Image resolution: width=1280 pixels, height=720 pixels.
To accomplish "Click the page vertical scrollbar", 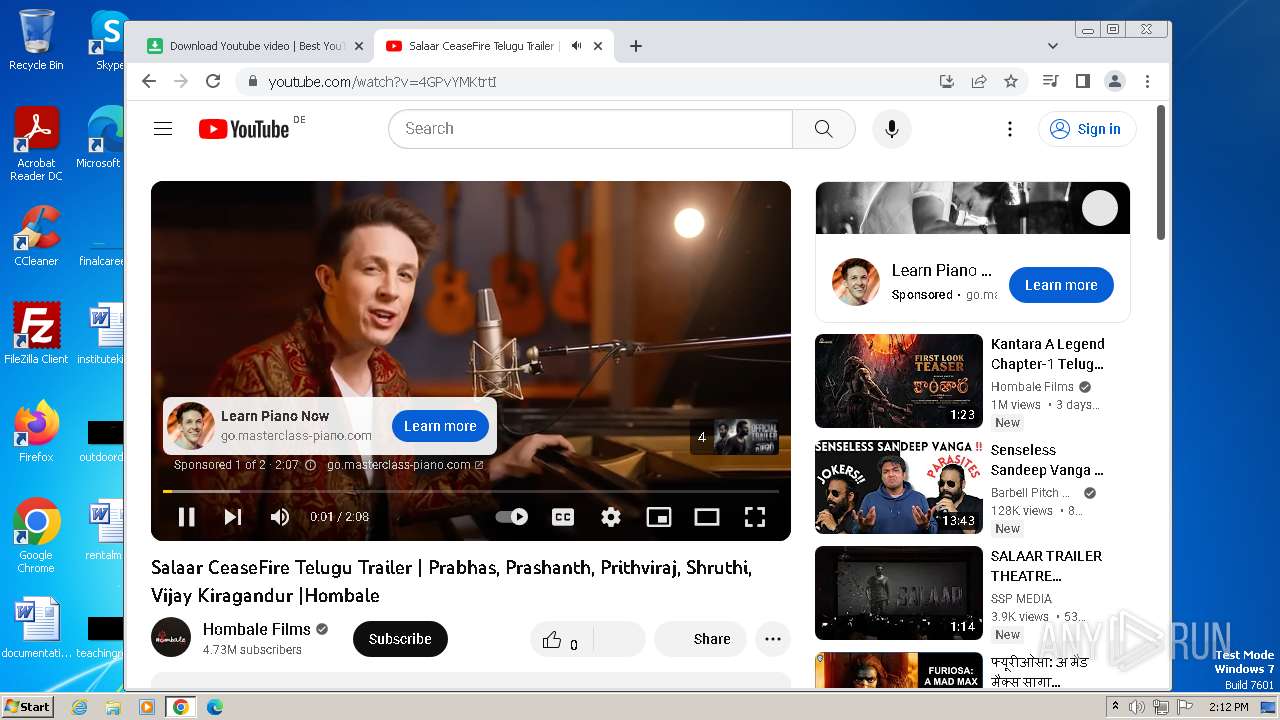I will click(1161, 172).
